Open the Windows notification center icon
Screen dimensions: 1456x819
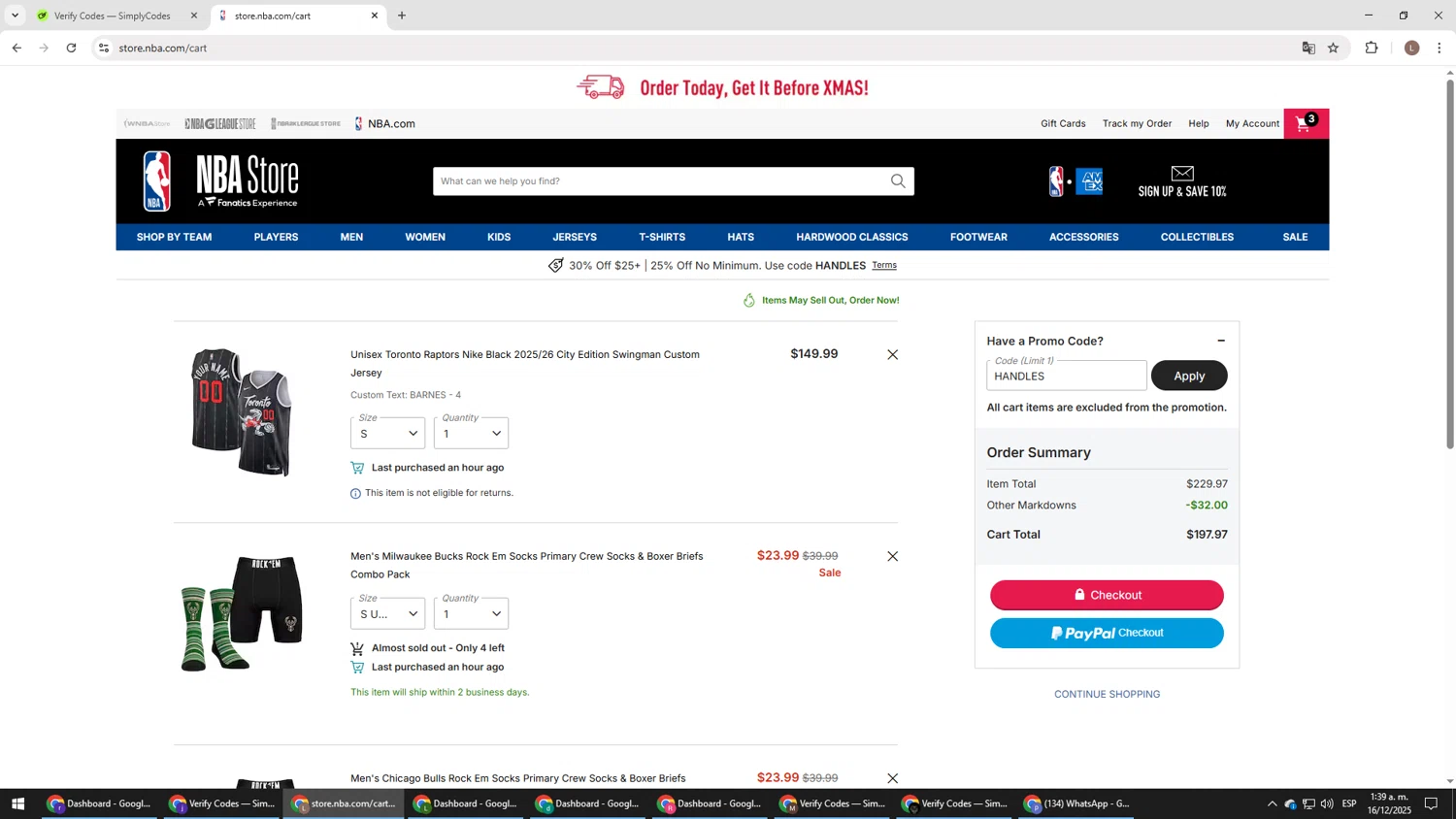click(x=1431, y=803)
